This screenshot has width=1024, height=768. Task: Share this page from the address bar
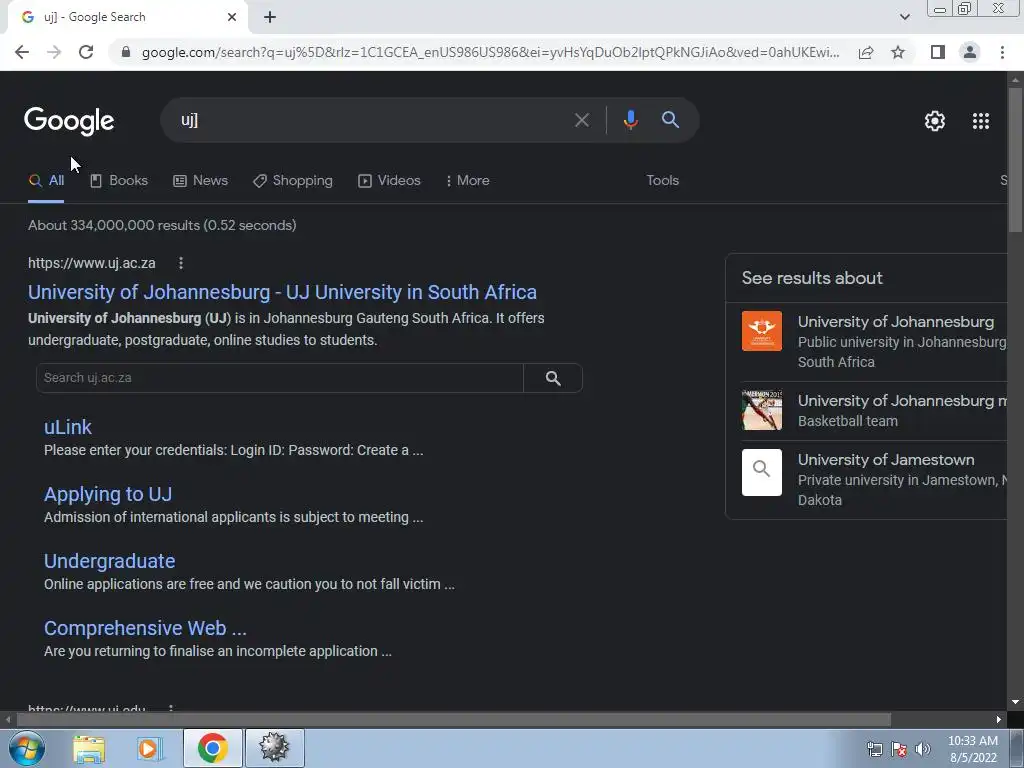pos(866,52)
